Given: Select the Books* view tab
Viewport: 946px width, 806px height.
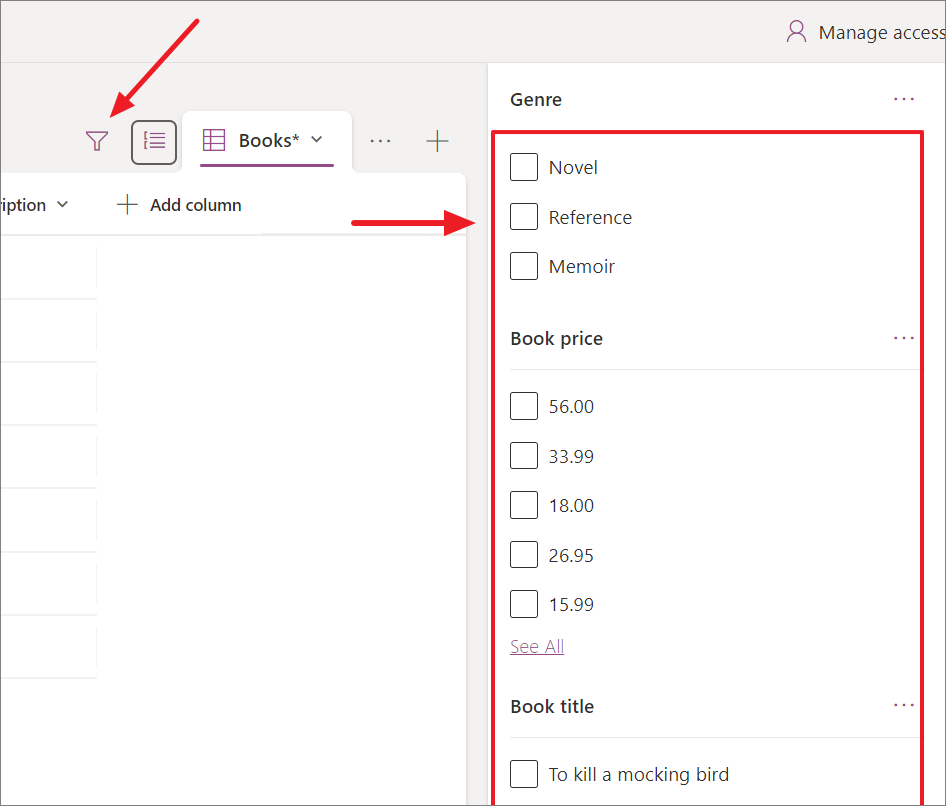Looking at the screenshot, I should click(267, 140).
